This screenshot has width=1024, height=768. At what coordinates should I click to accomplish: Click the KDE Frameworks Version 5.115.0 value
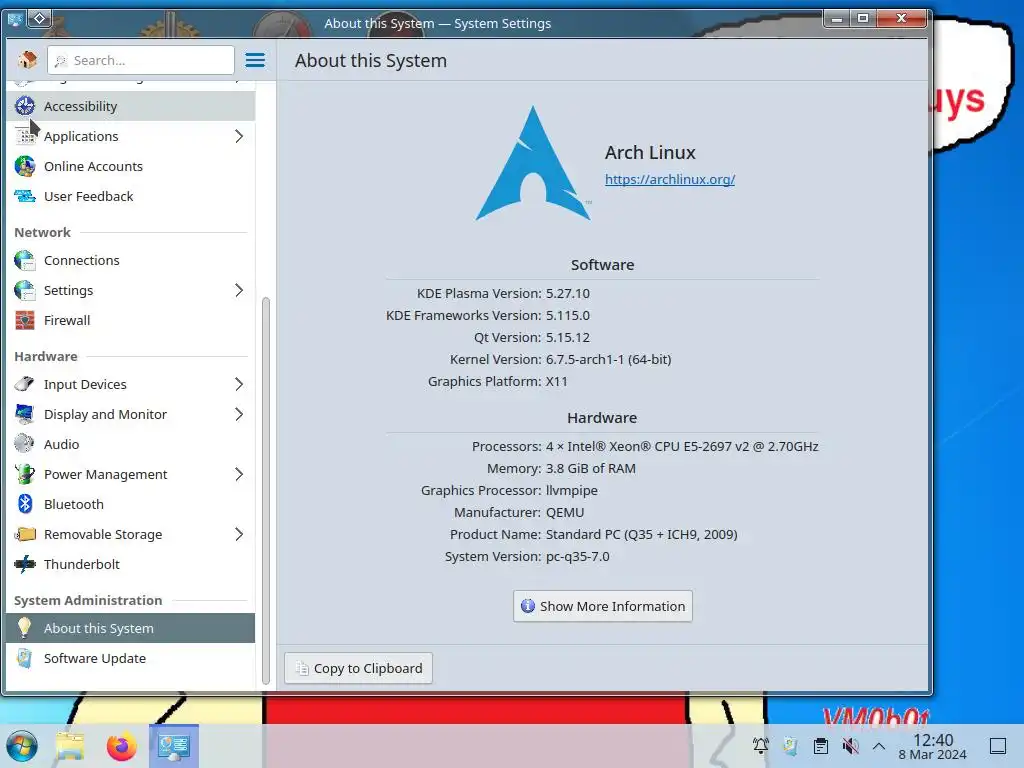coord(568,315)
